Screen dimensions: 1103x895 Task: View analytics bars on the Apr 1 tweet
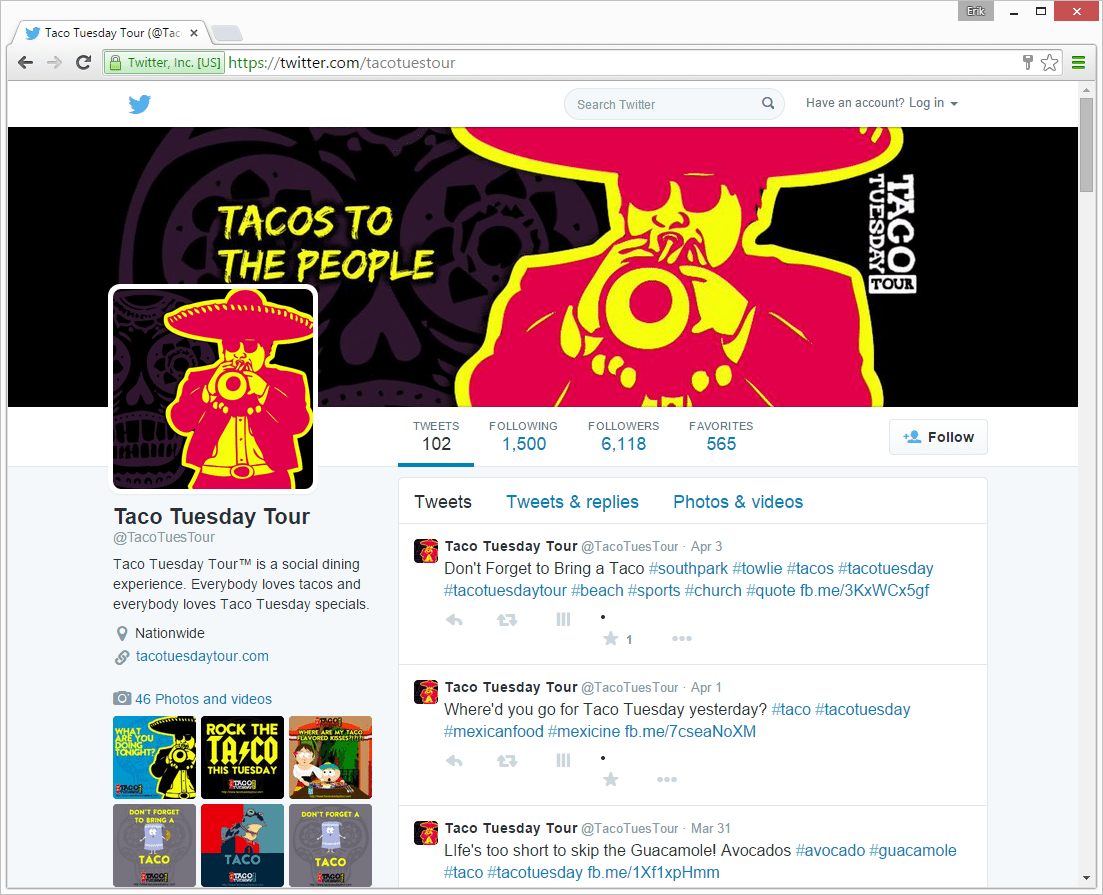(563, 761)
